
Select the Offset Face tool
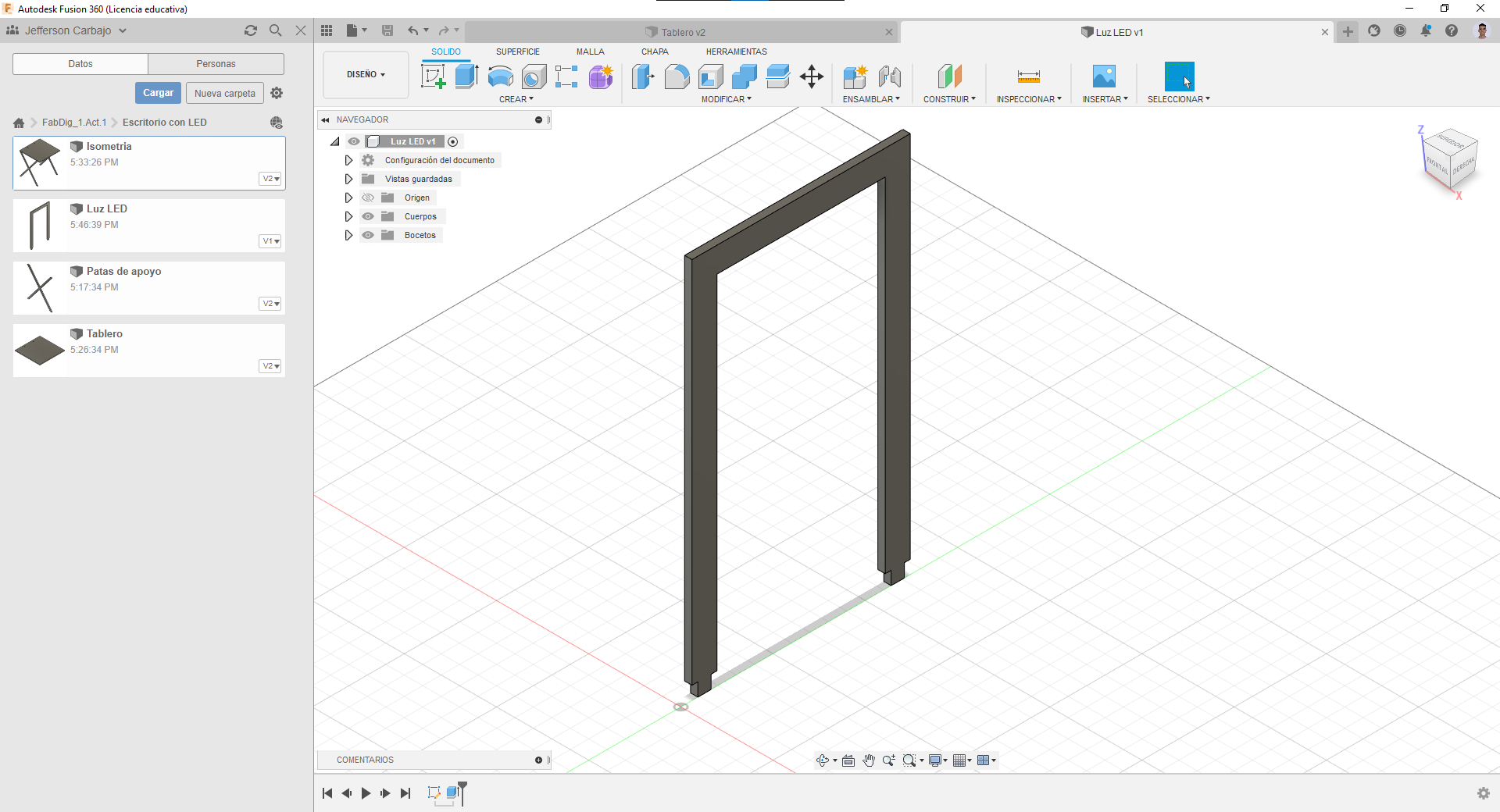(778, 77)
